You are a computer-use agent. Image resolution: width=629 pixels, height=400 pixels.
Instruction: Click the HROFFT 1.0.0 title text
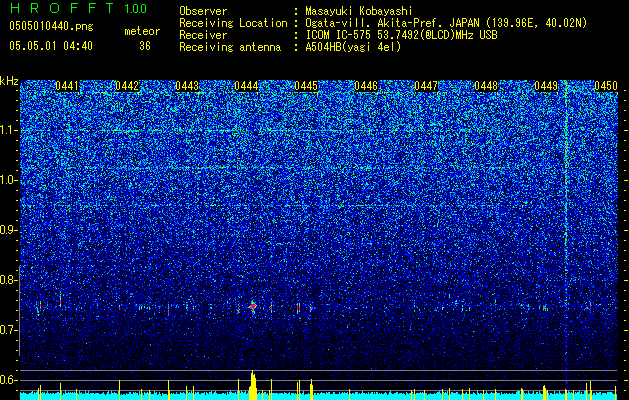tap(78, 8)
